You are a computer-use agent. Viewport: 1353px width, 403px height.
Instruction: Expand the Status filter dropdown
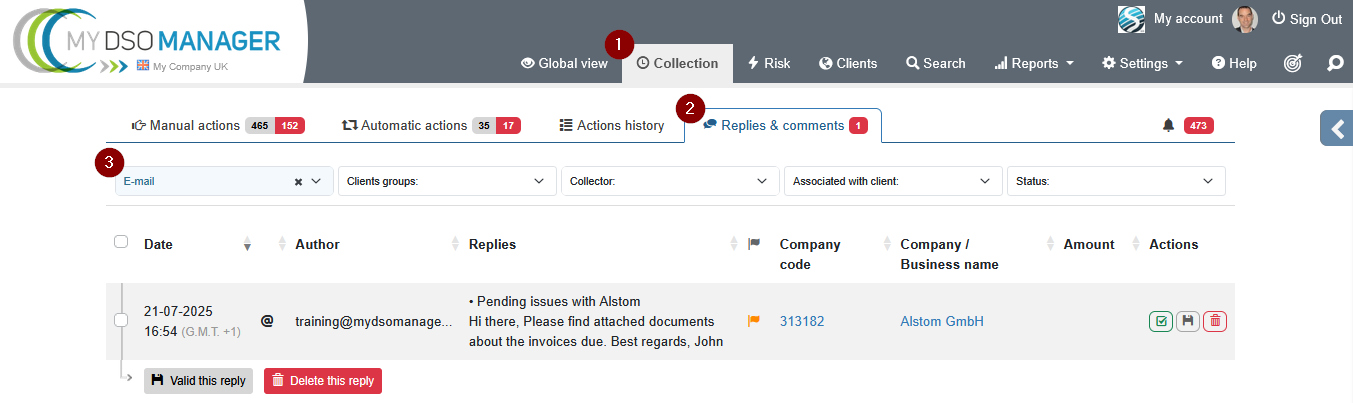pyautogui.click(x=1115, y=181)
